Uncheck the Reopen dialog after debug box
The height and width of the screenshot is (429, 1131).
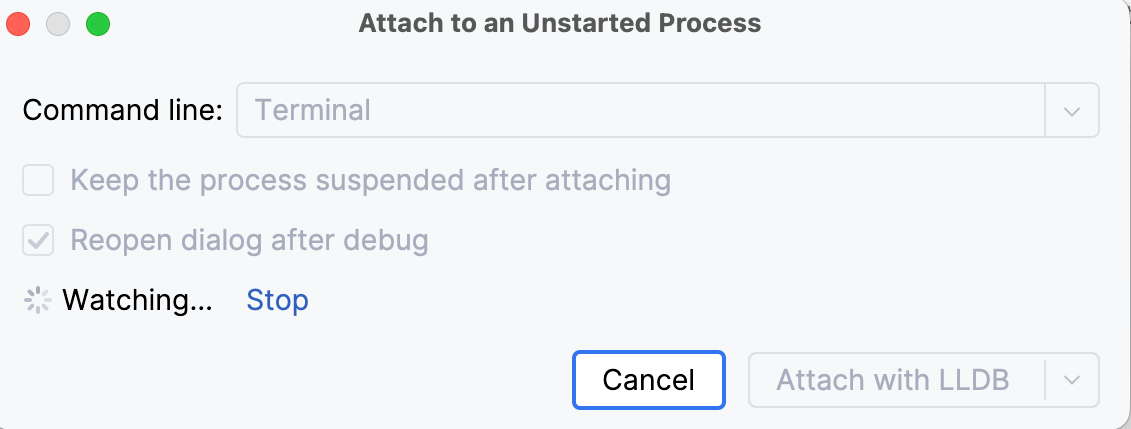pos(38,241)
